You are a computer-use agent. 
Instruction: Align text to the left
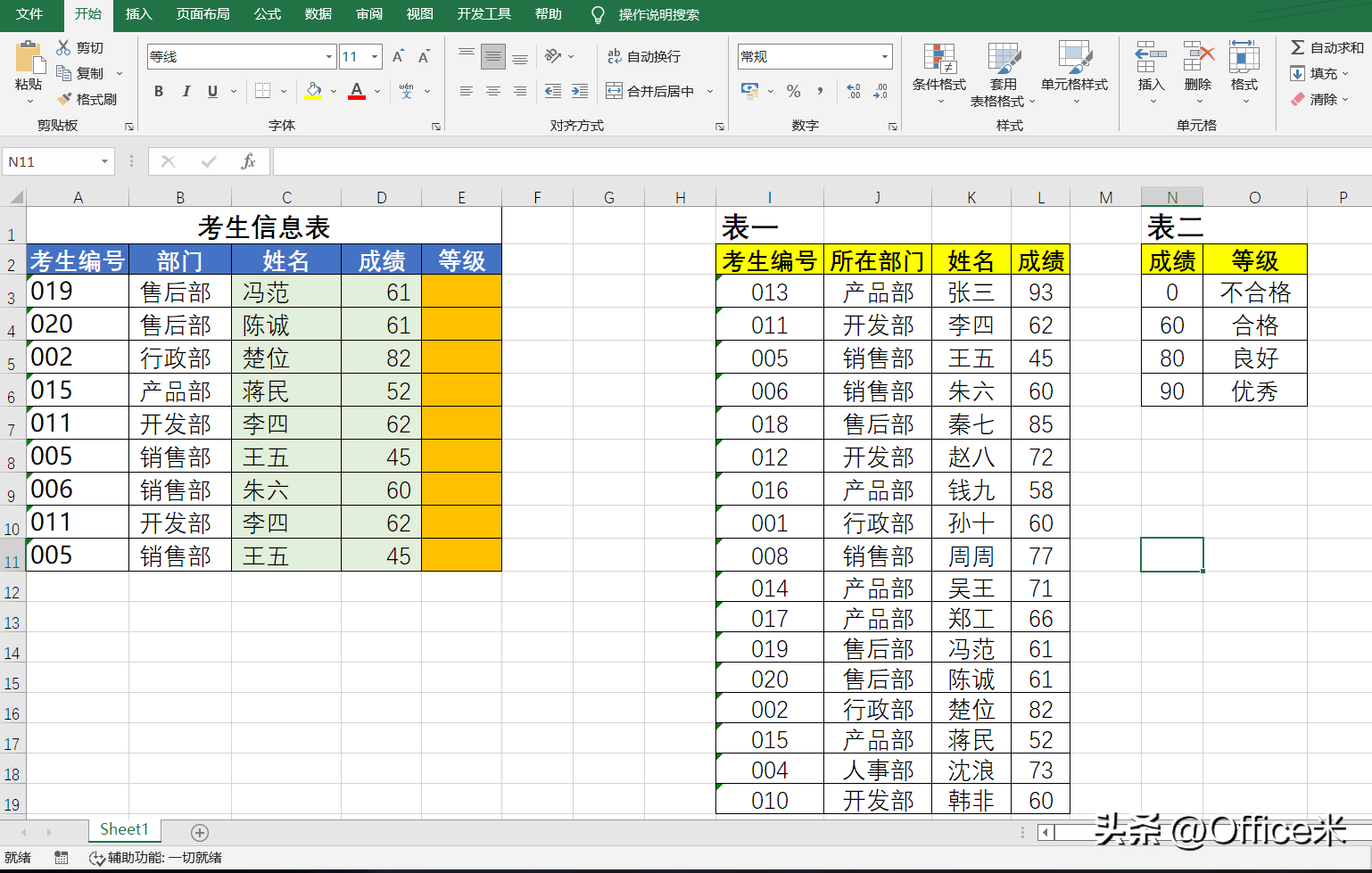coord(467,91)
